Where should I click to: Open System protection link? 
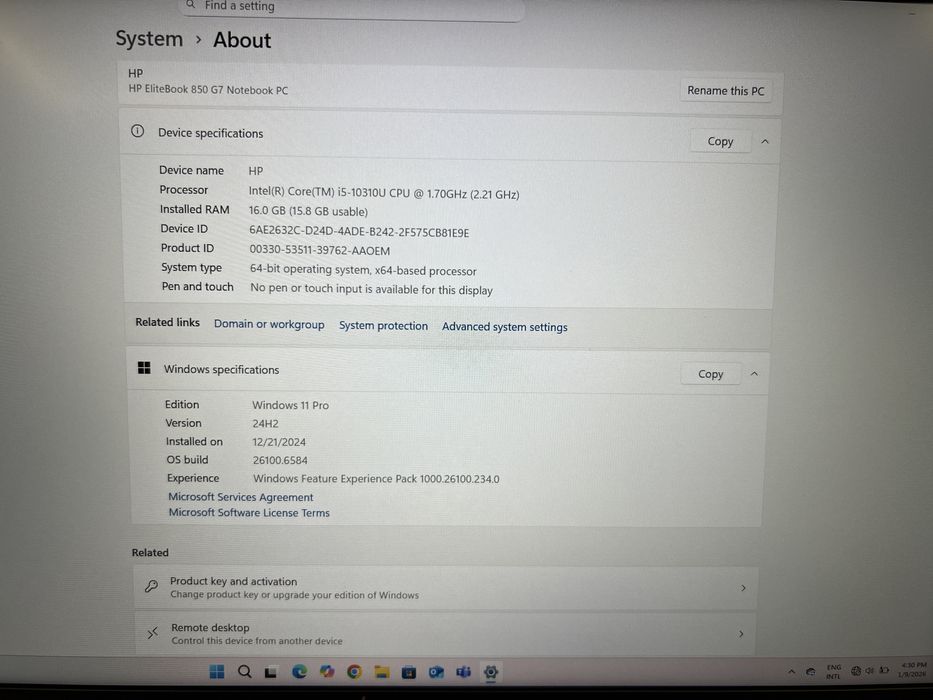[383, 326]
